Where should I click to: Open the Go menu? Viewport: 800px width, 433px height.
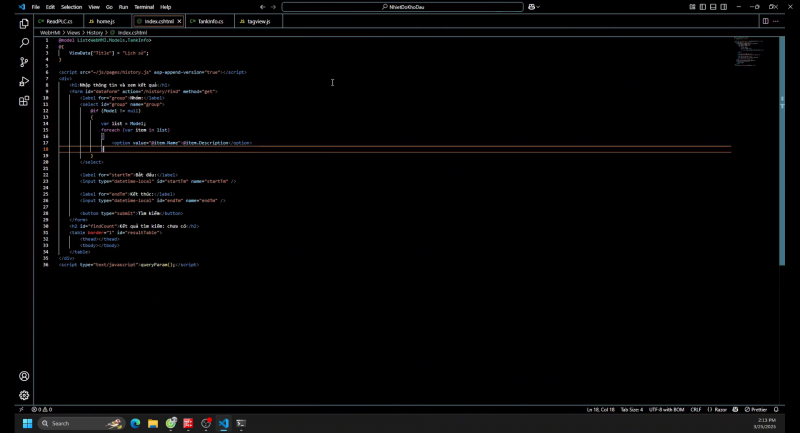pos(109,7)
